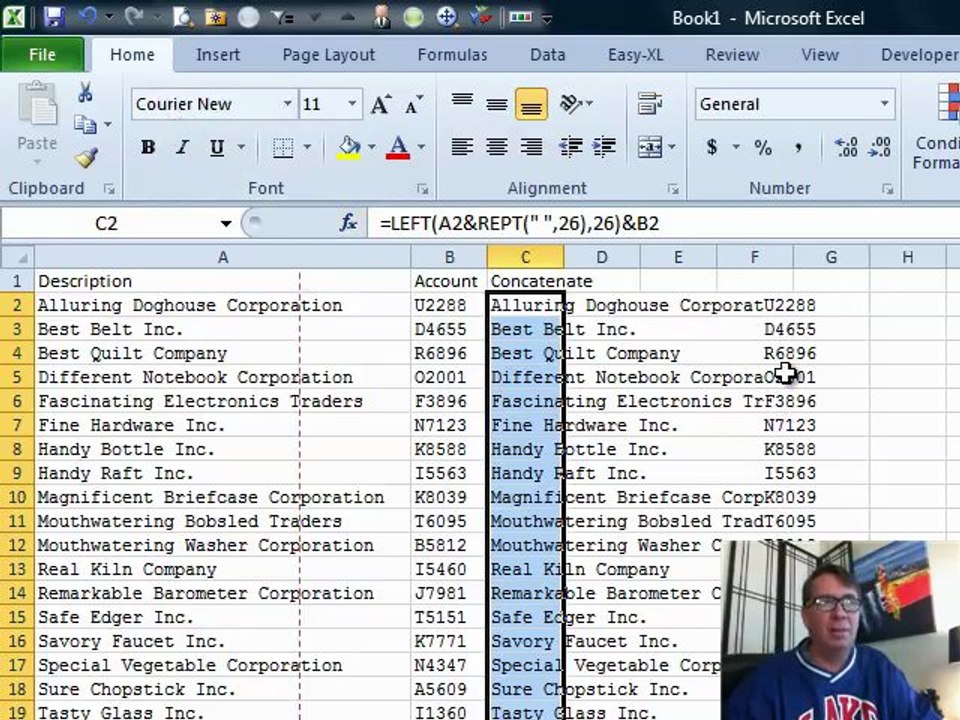Open Merge and Center dropdown arrow

[x=672, y=148]
